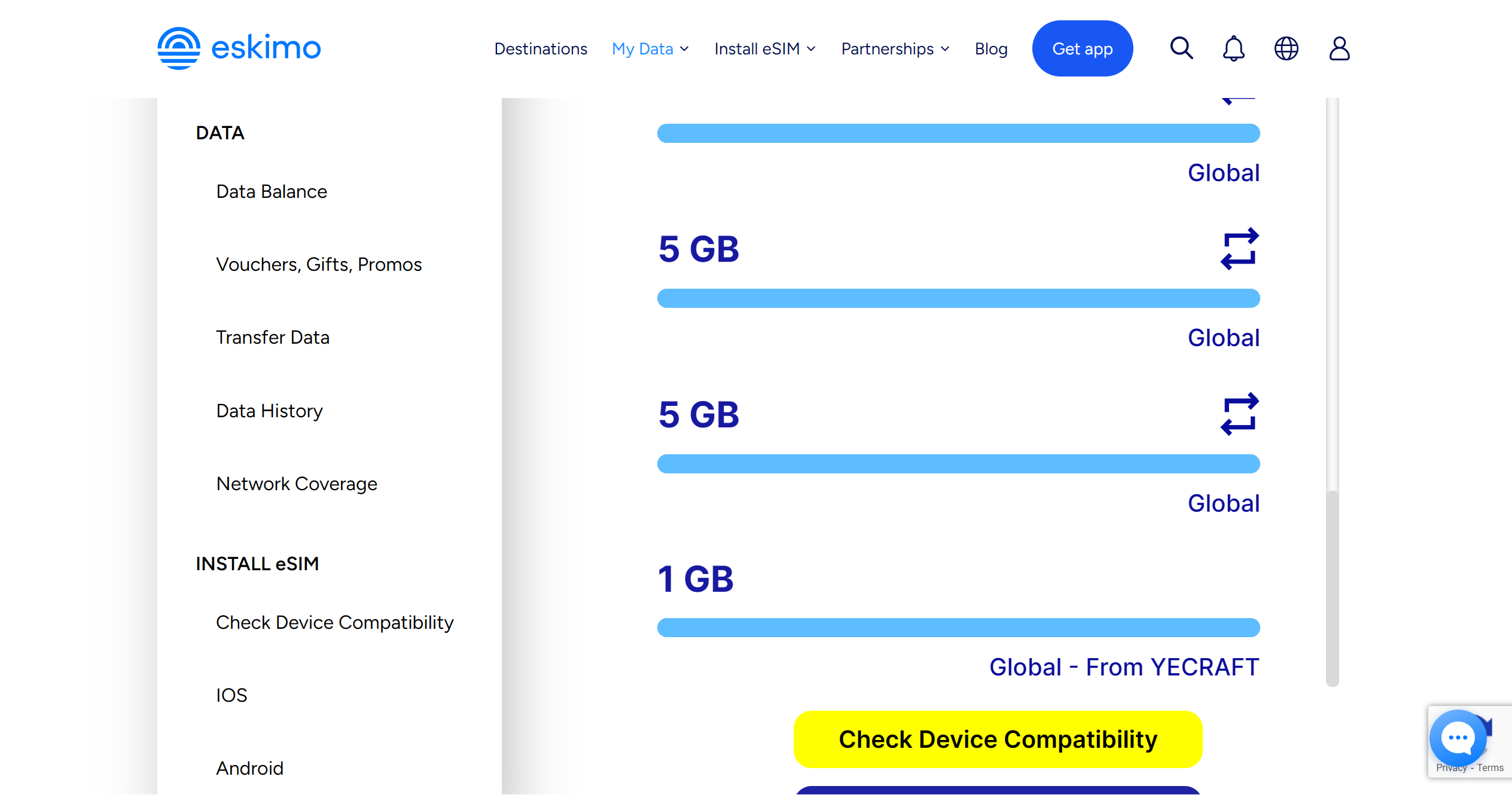This screenshot has height=795, width=1512.
Task: Expand the Partnerships dropdown menu
Action: 895,49
